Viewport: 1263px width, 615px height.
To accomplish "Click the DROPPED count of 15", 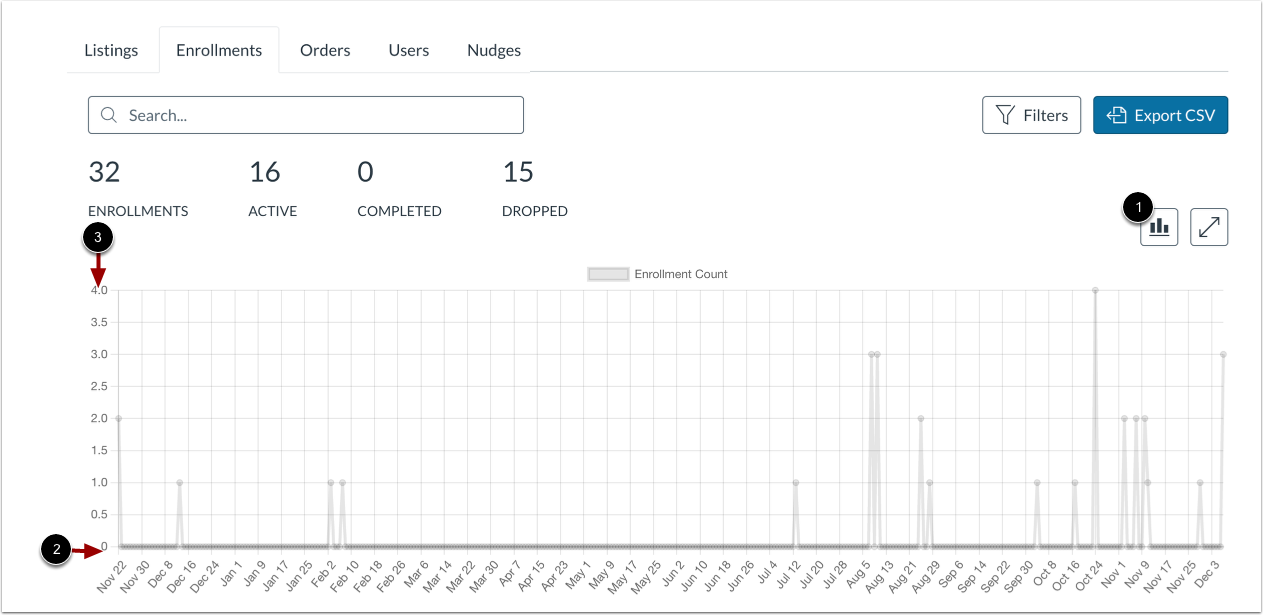I will pos(519,172).
